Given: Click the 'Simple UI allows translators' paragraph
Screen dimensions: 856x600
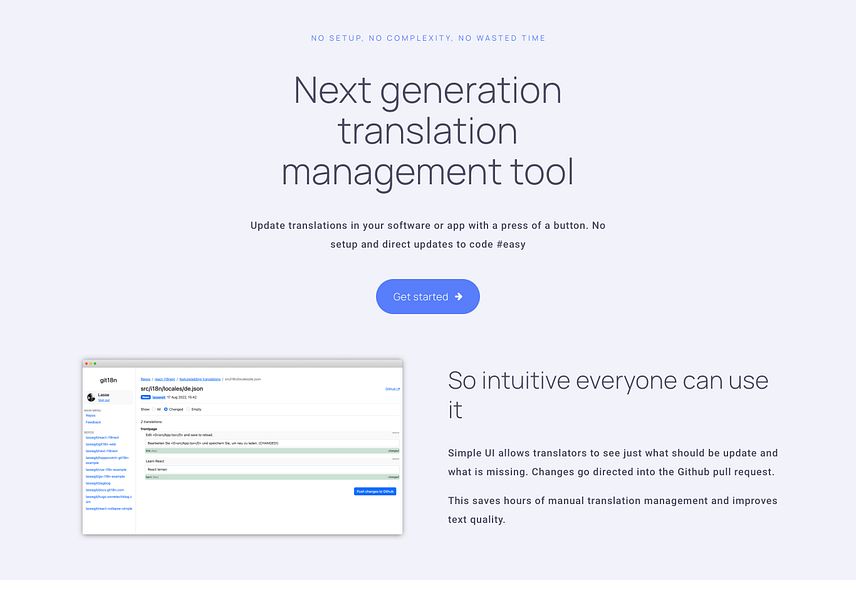Looking at the screenshot, I should (613, 462).
